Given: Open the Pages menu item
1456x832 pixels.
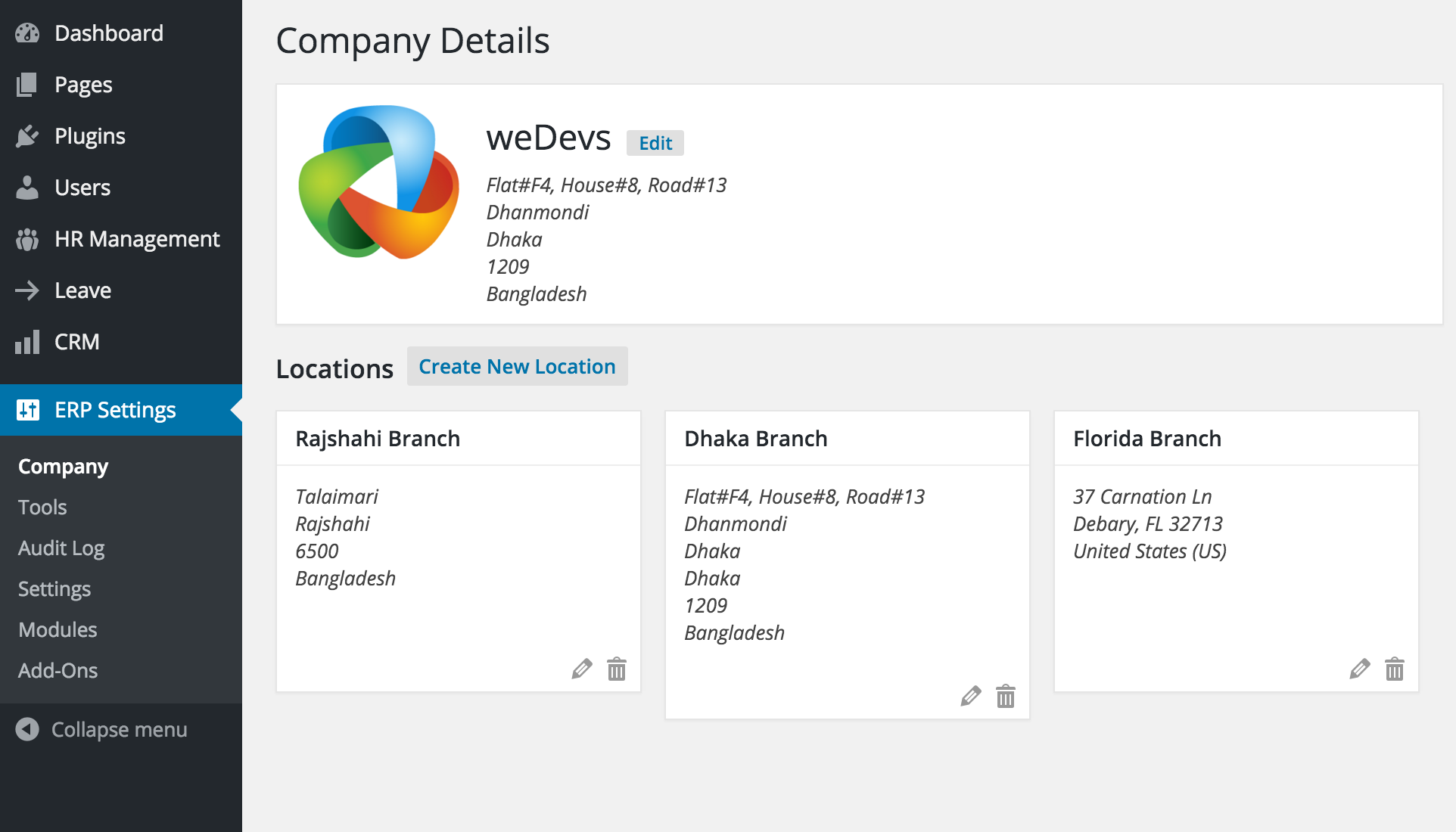Looking at the screenshot, I should (x=121, y=85).
